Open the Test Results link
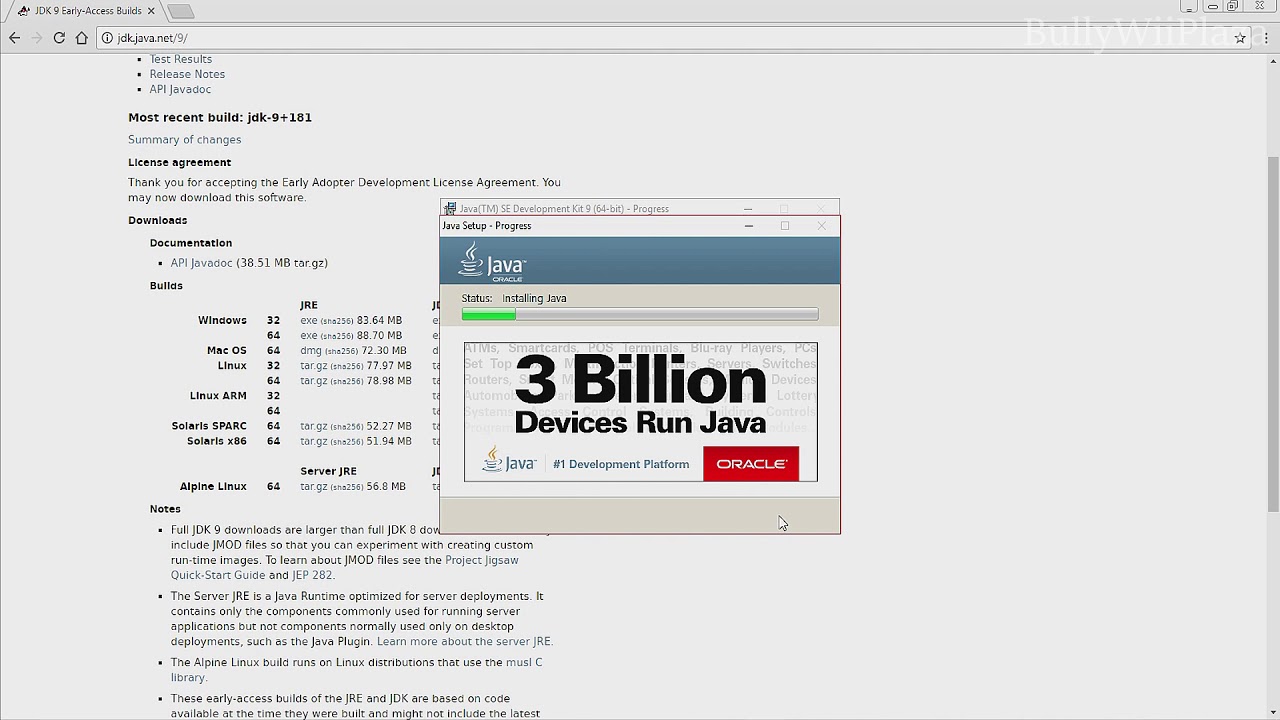 (181, 59)
